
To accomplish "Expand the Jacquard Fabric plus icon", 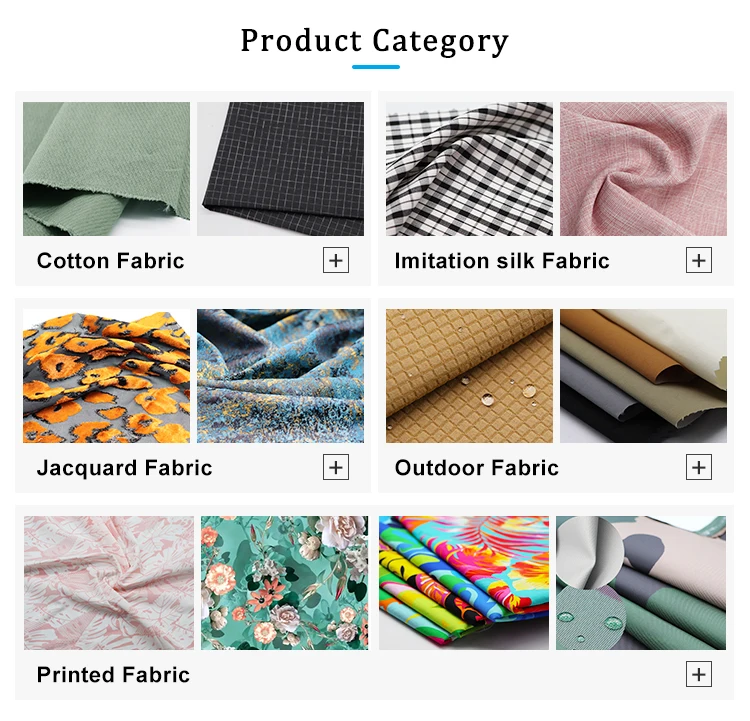I will point(336,467).
